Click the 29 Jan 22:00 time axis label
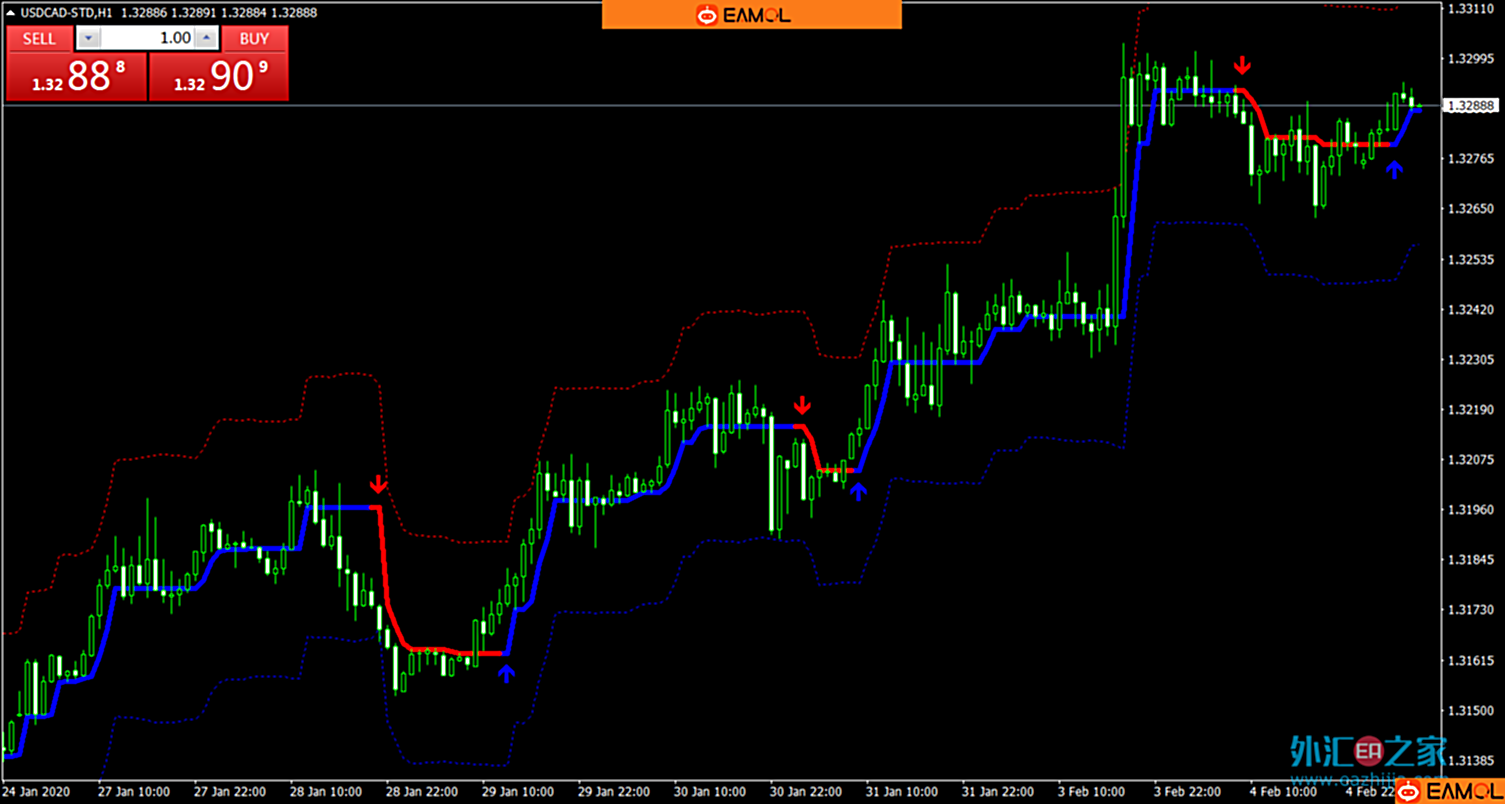This screenshot has height=804, width=1505. pyautogui.click(x=614, y=791)
